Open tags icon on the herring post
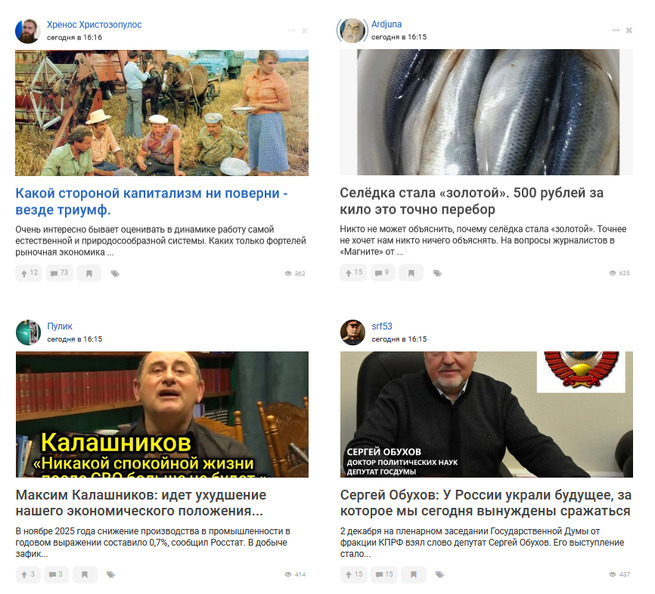The height and width of the screenshot is (594, 655). tap(437, 273)
